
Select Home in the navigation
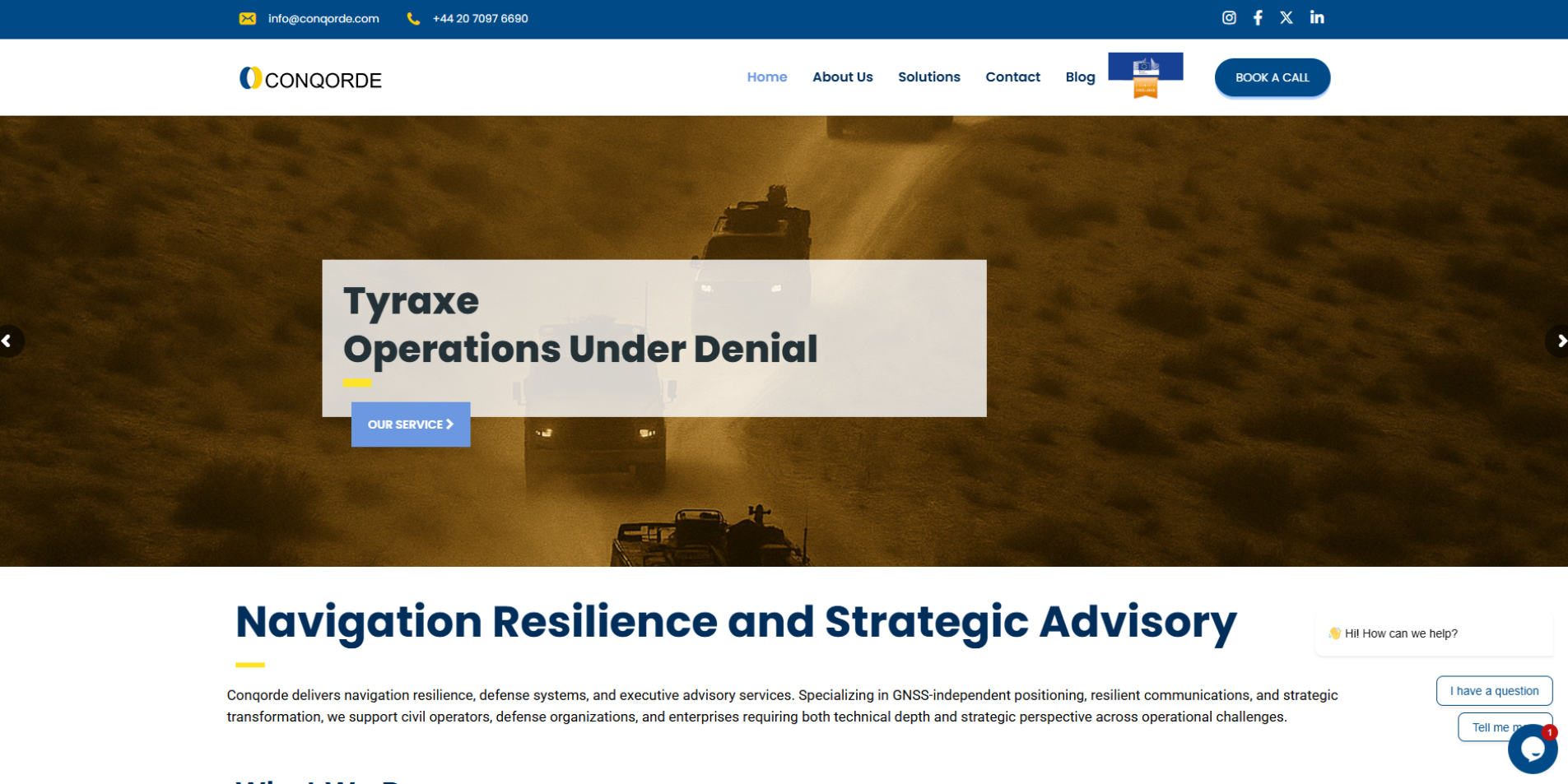coord(766,77)
